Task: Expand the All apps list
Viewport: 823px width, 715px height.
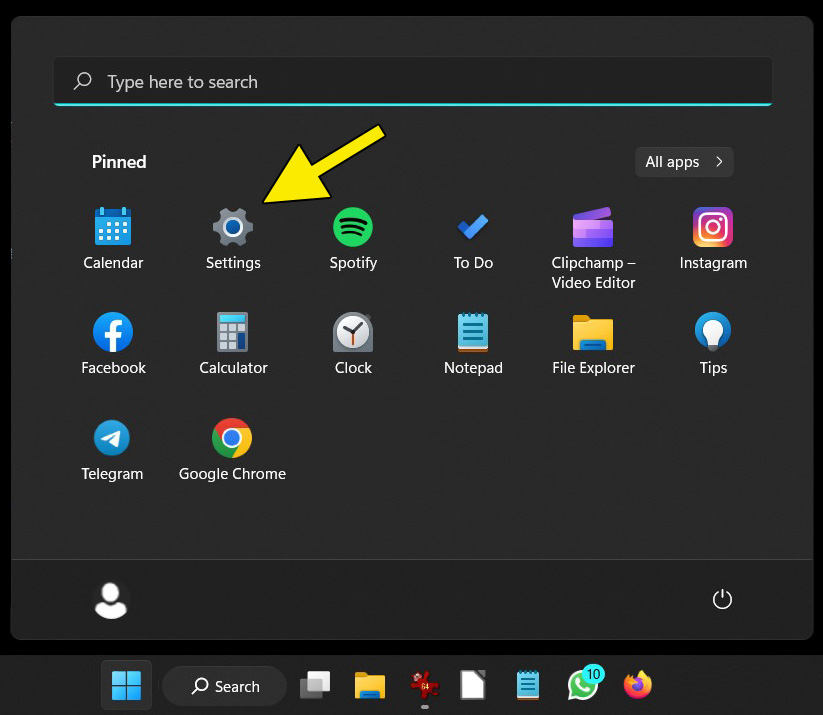Action: (x=684, y=162)
